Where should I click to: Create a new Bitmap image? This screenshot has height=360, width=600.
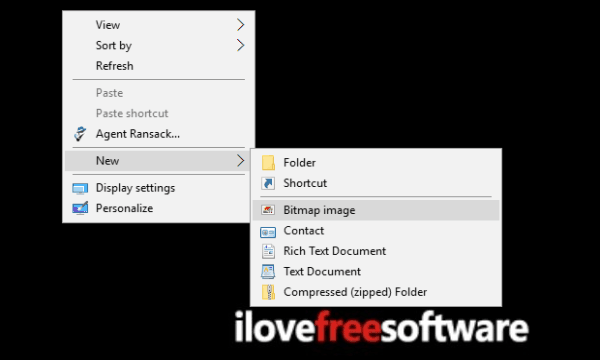pos(376,210)
